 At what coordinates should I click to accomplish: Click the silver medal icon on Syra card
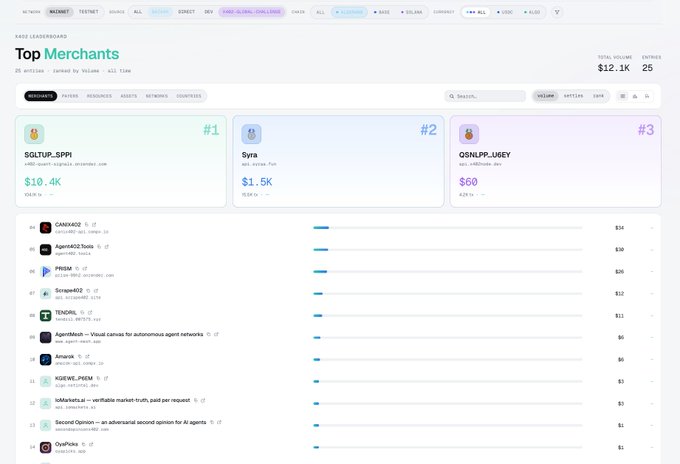click(x=252, y=134)
